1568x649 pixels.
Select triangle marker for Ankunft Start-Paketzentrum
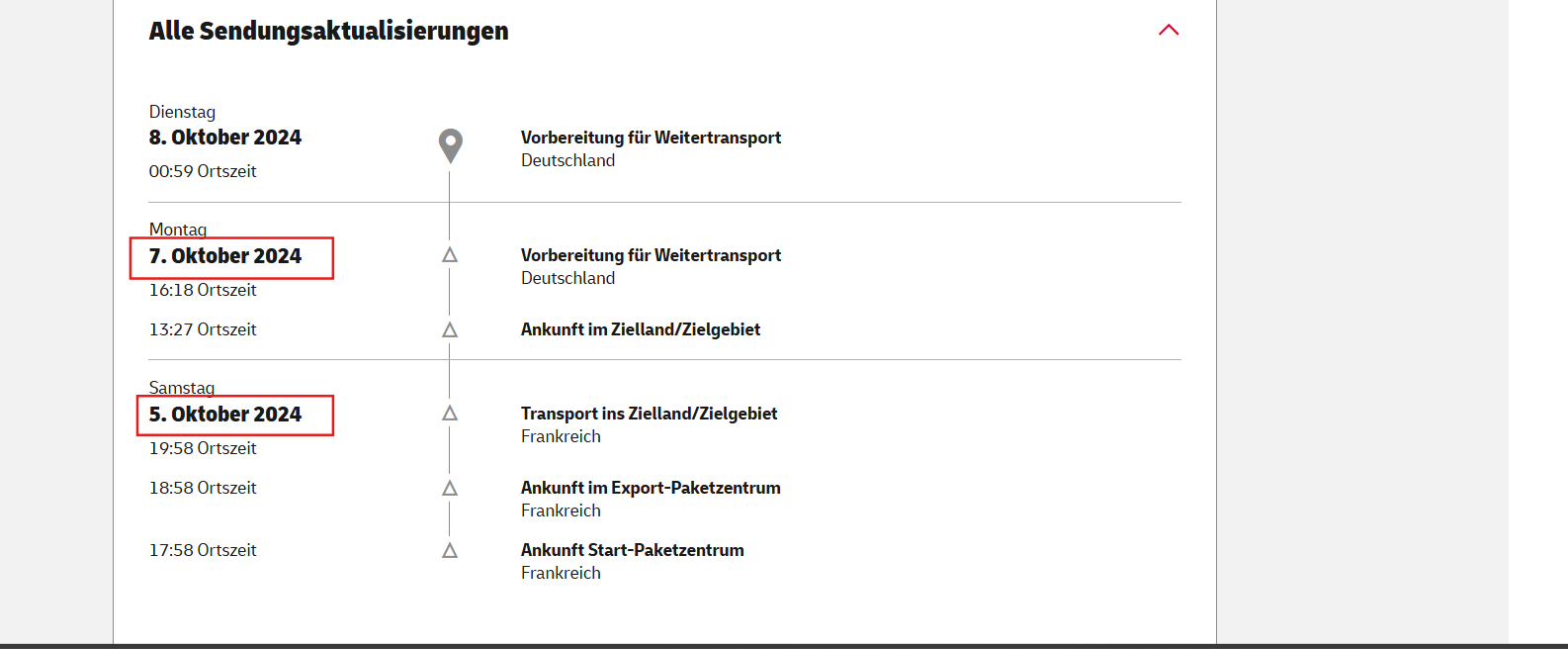pos(450,550)
